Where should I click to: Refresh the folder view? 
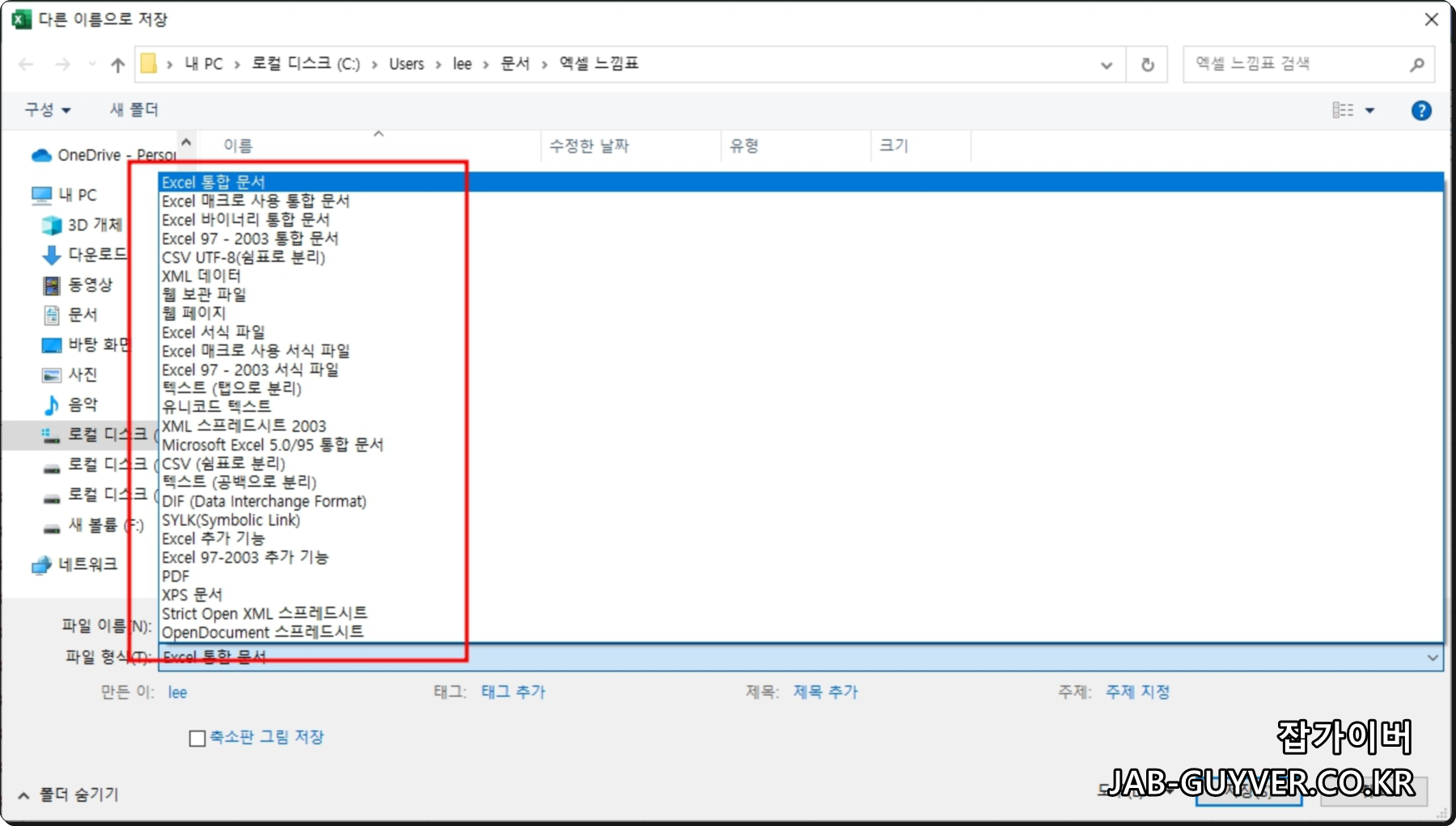pos(1147,65)
